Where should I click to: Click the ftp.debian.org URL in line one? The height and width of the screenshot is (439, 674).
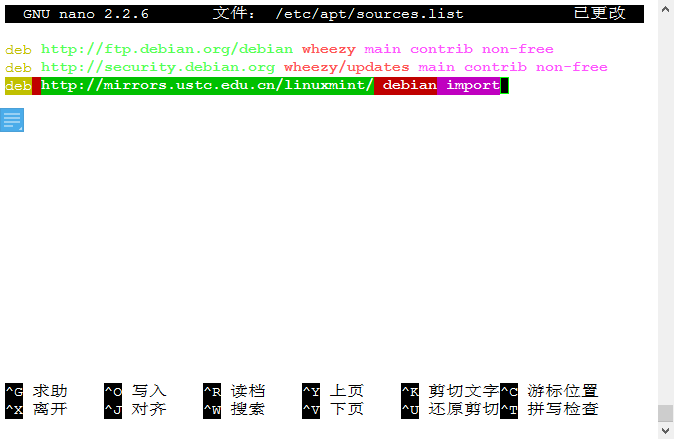click(x=167, y=49)
